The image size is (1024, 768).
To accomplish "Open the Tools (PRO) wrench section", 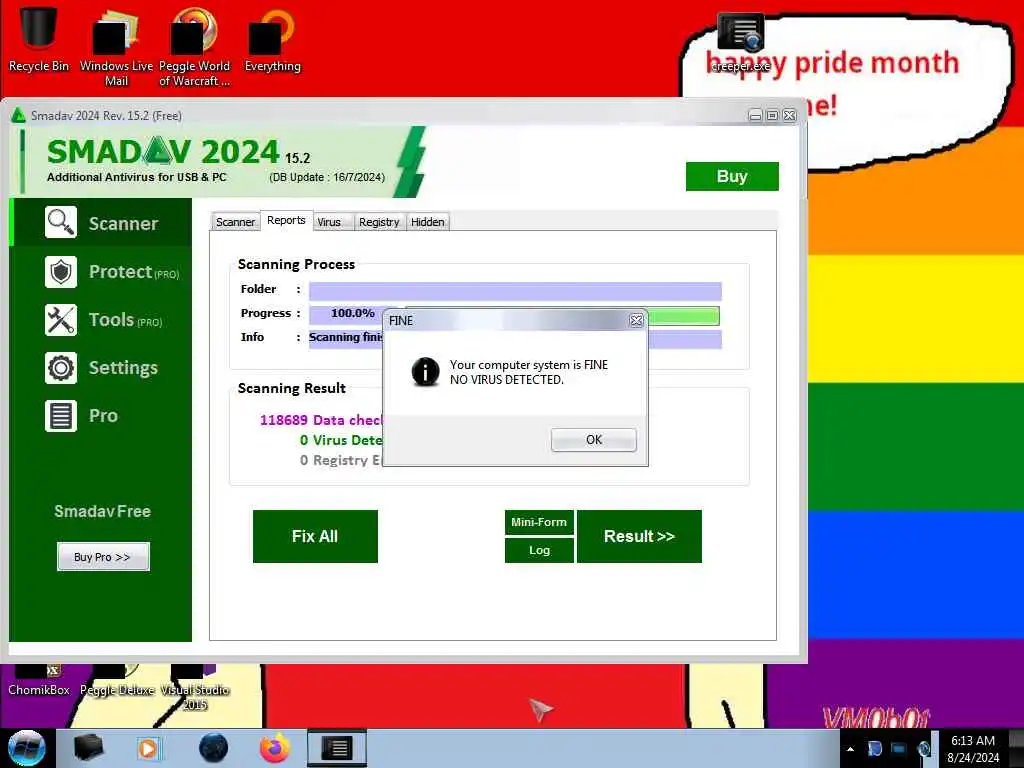I will (103, 320).
